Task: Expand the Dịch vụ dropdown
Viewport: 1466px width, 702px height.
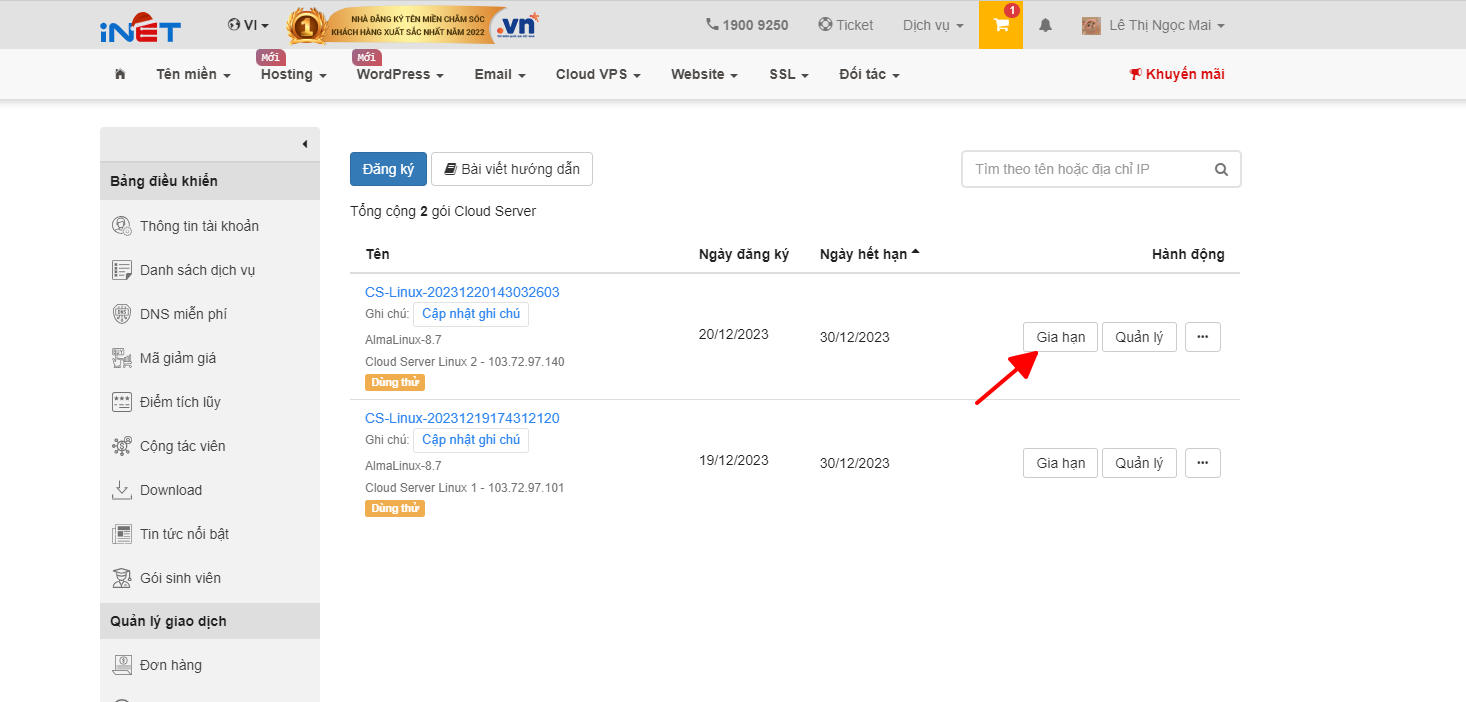Action: [x=931, y=25]
